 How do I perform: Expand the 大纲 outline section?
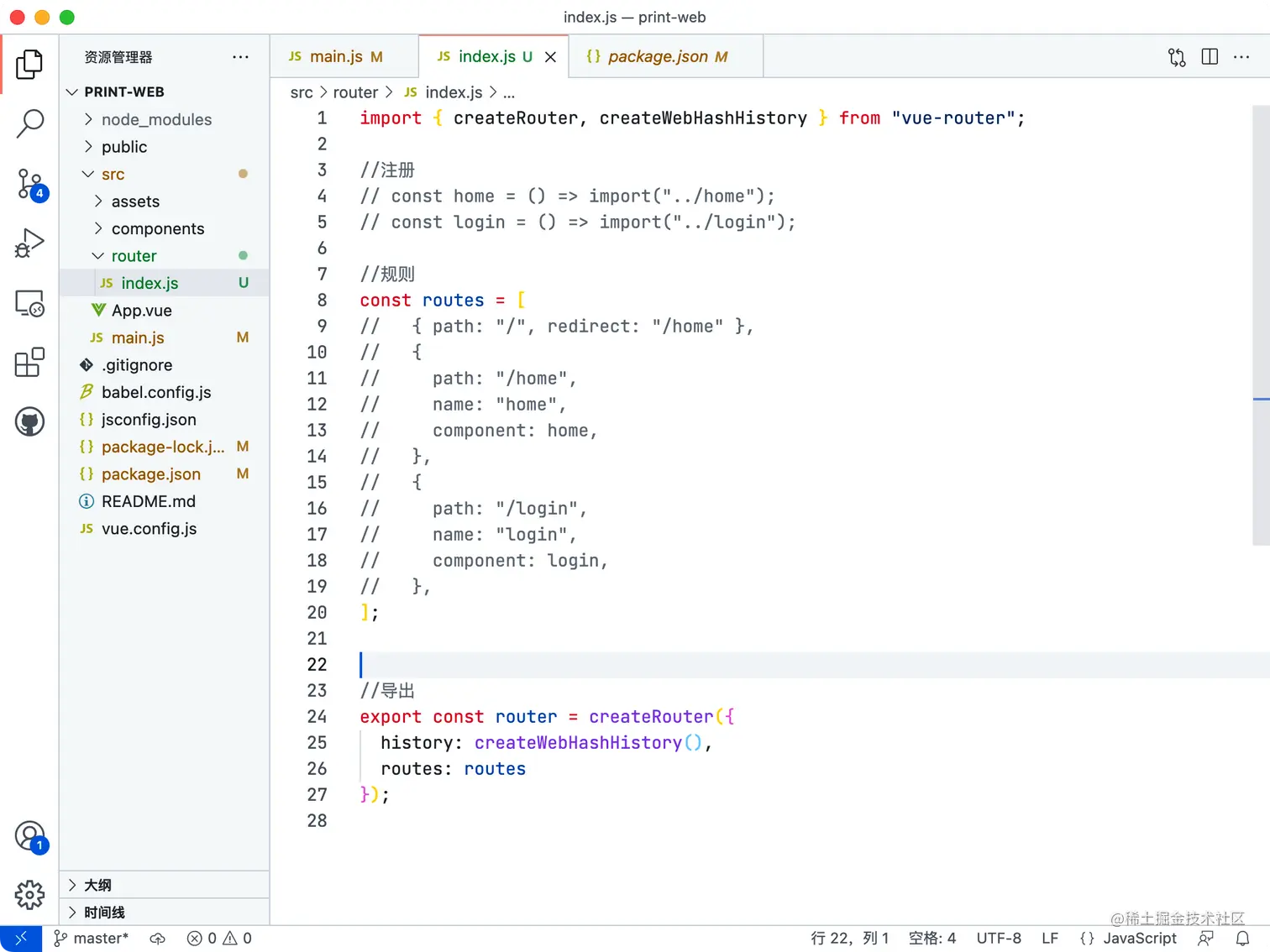tap(165, 885)
